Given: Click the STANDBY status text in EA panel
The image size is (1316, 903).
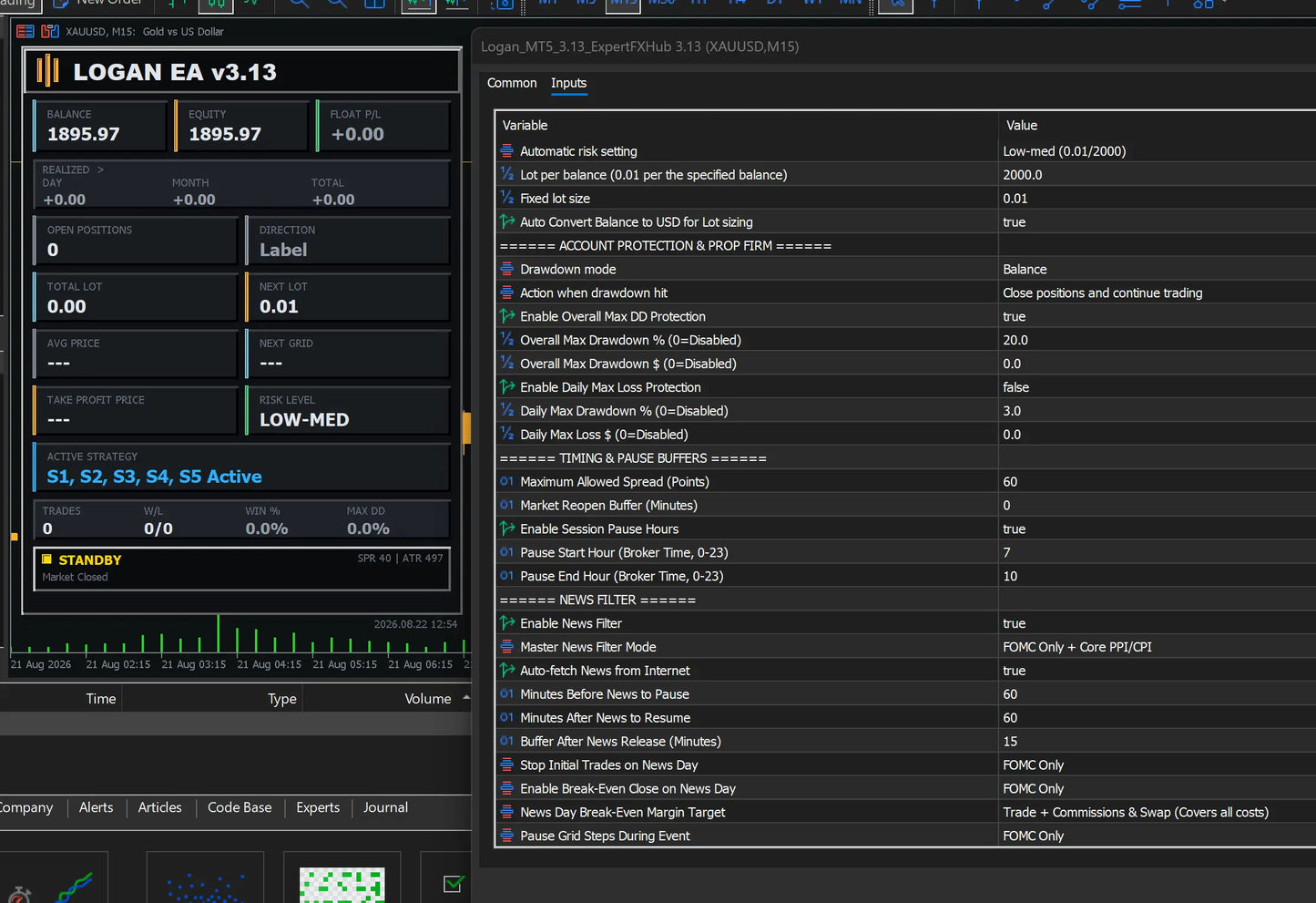Looking at the screenshot, I should 90,559.
